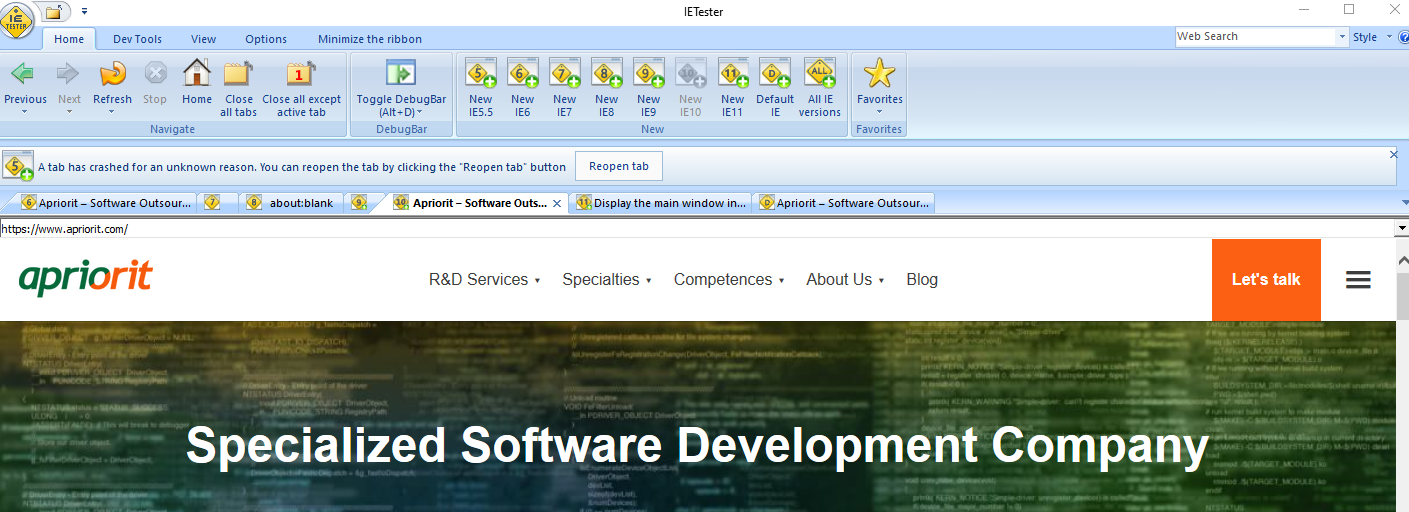Expand the Specialties website menu

pos(607,280)
